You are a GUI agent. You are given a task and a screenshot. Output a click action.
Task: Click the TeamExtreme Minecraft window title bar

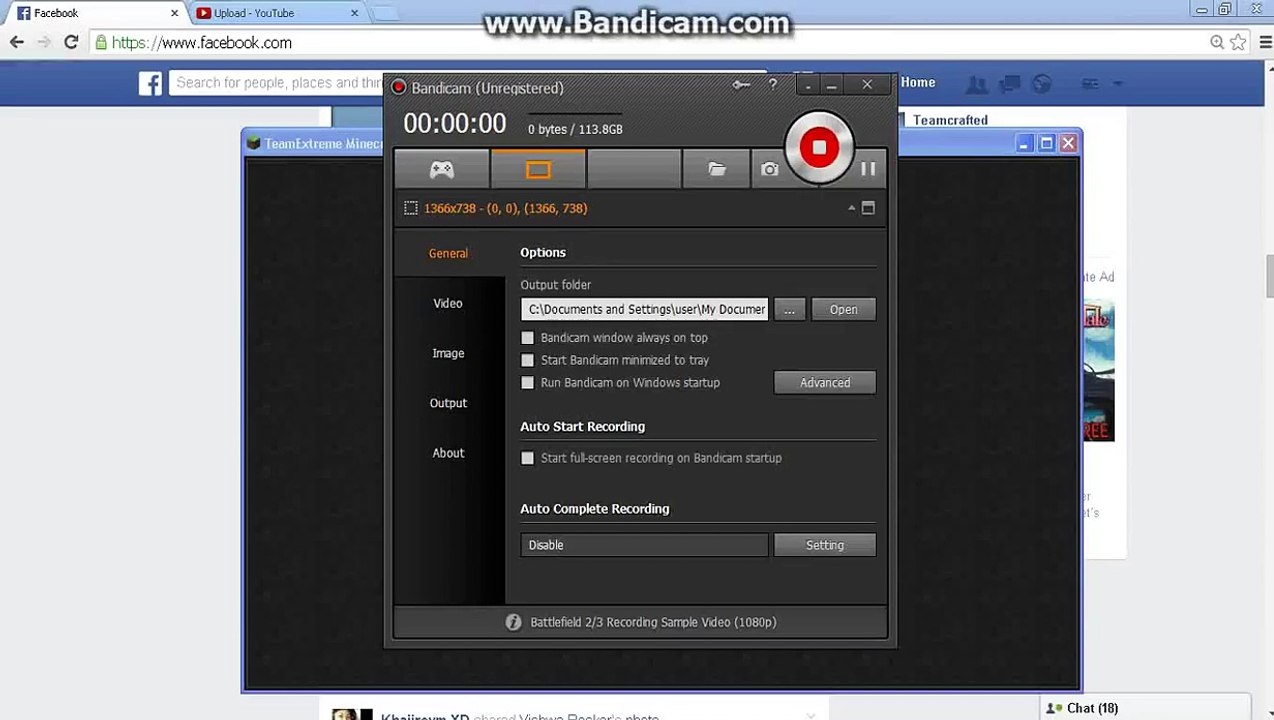pos(315,143)
